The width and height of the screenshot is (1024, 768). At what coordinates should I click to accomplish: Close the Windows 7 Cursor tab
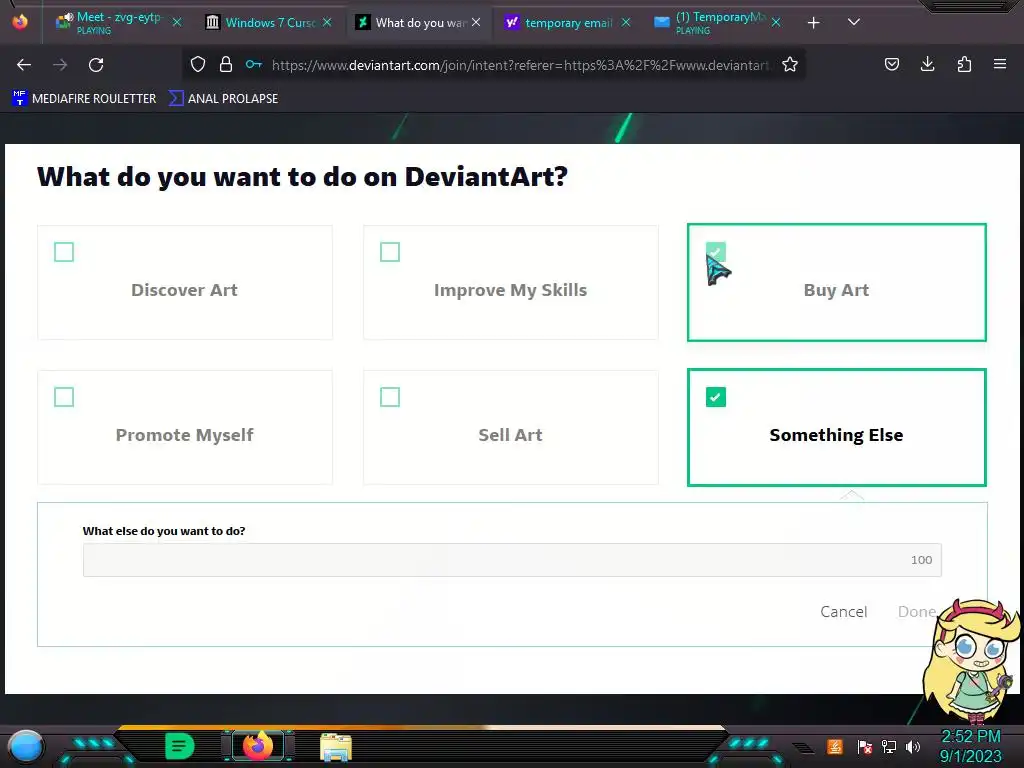pyautogui.click(x=327, y=22)
